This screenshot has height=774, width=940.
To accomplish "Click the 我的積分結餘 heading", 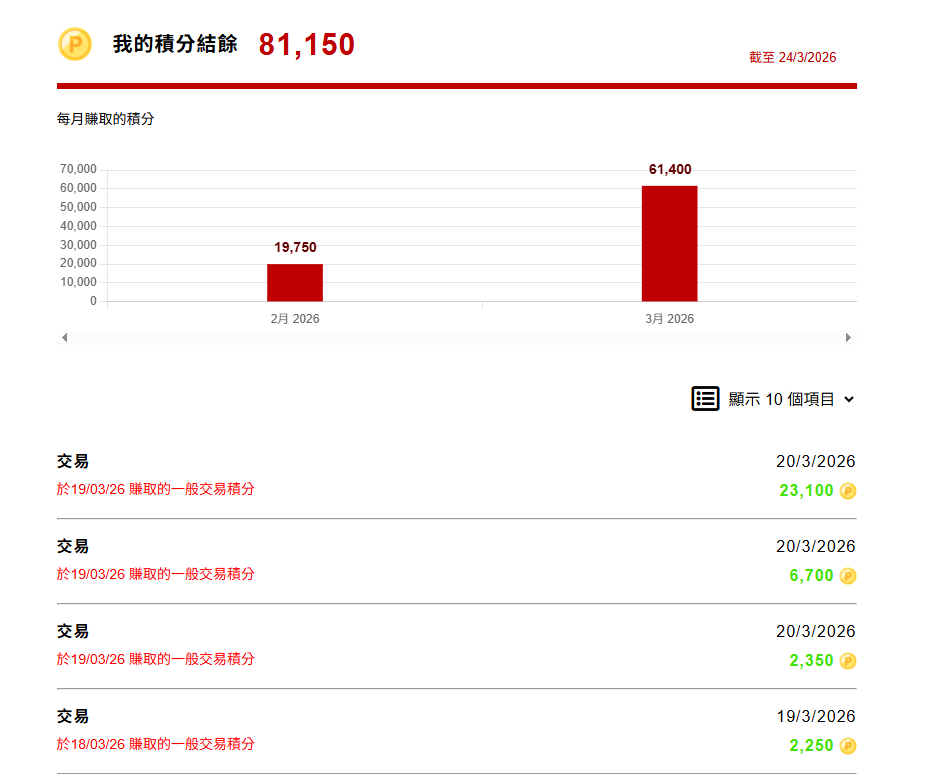I will [x=175, y=44].
